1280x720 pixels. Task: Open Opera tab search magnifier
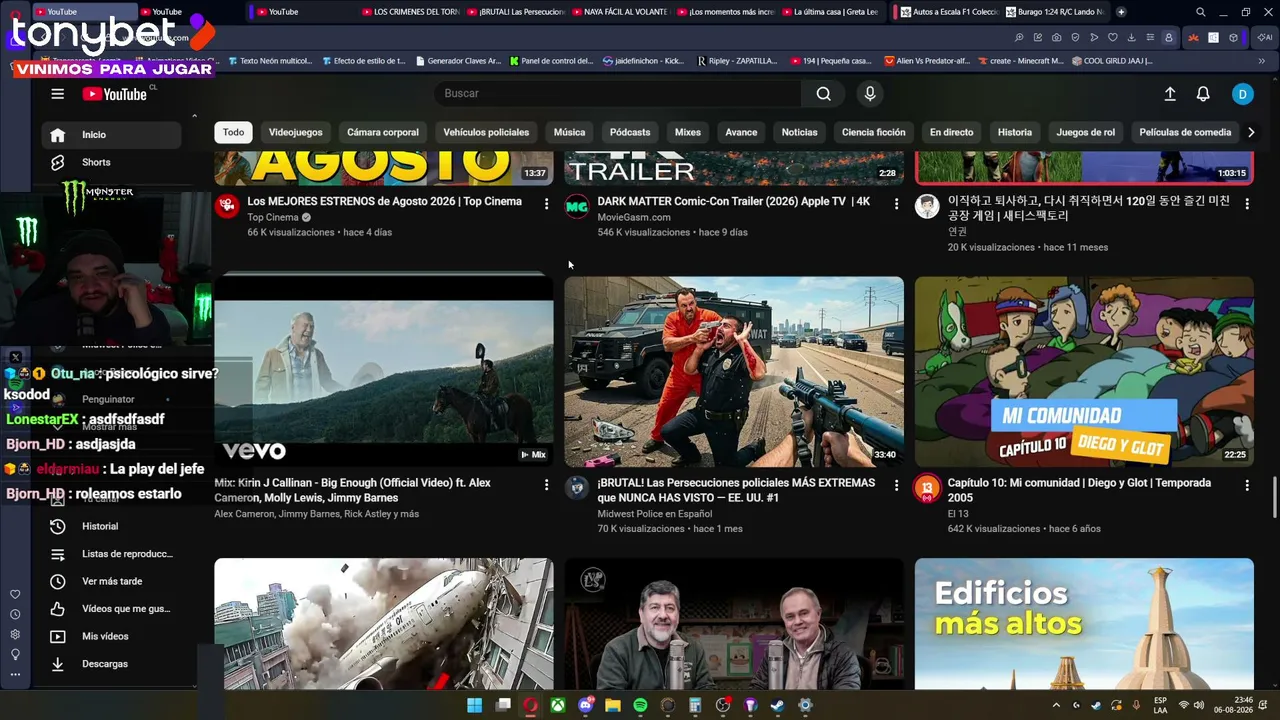(x=1200, y=12)
